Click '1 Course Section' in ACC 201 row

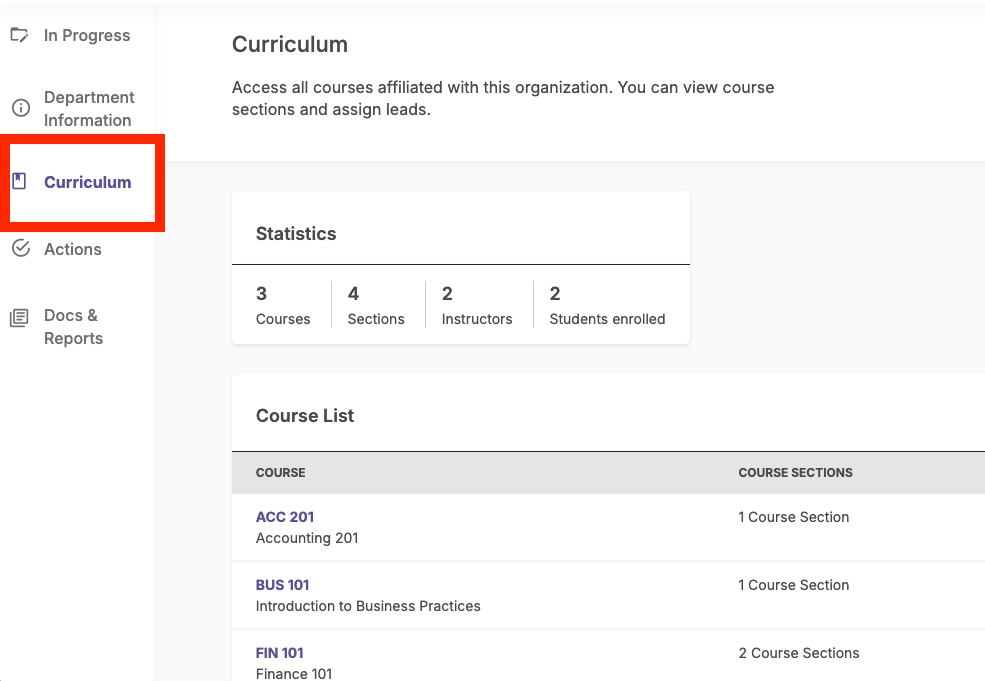coord(793,517)
